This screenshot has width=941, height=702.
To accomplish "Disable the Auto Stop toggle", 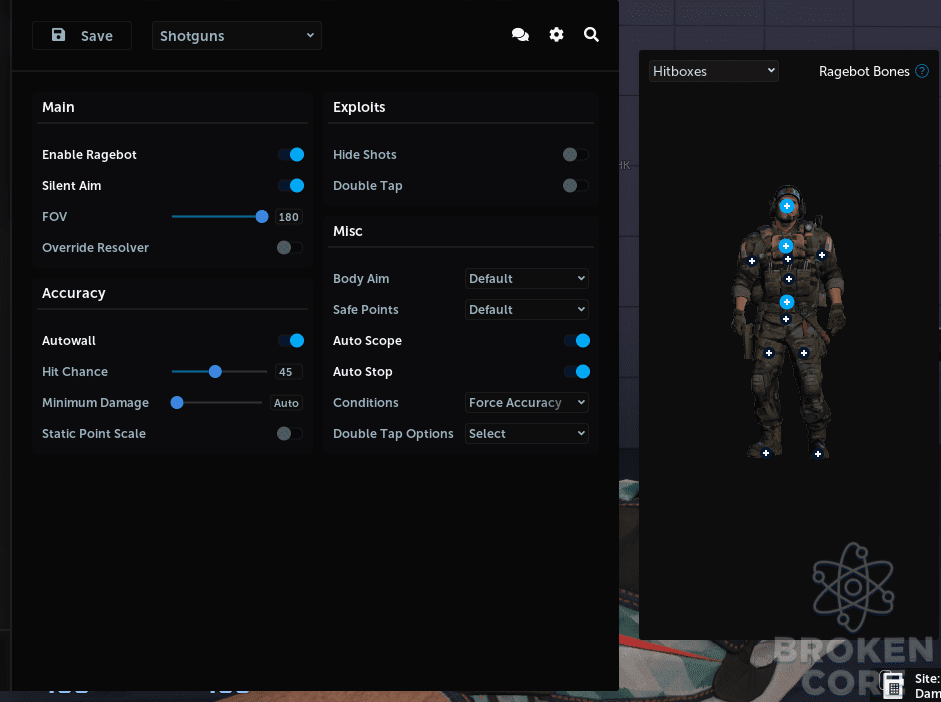I will click(577, 371).
